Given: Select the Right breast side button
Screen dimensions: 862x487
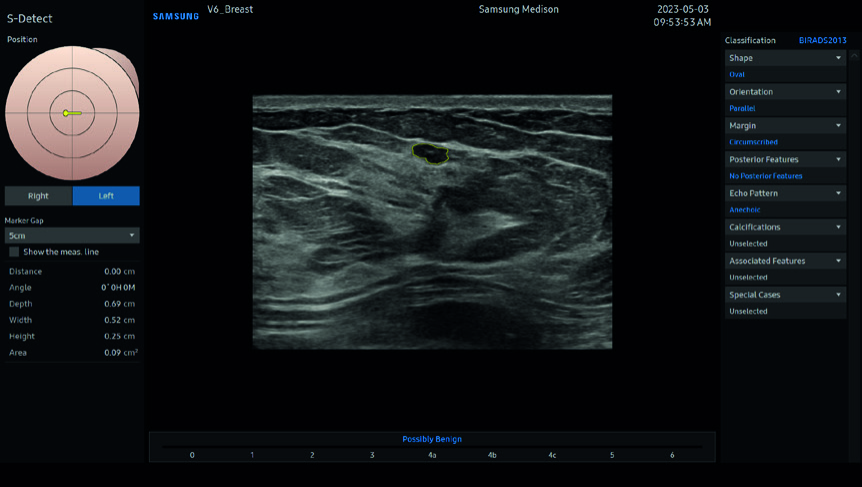Looking at the screenshot, I should (x=38, y=196).
